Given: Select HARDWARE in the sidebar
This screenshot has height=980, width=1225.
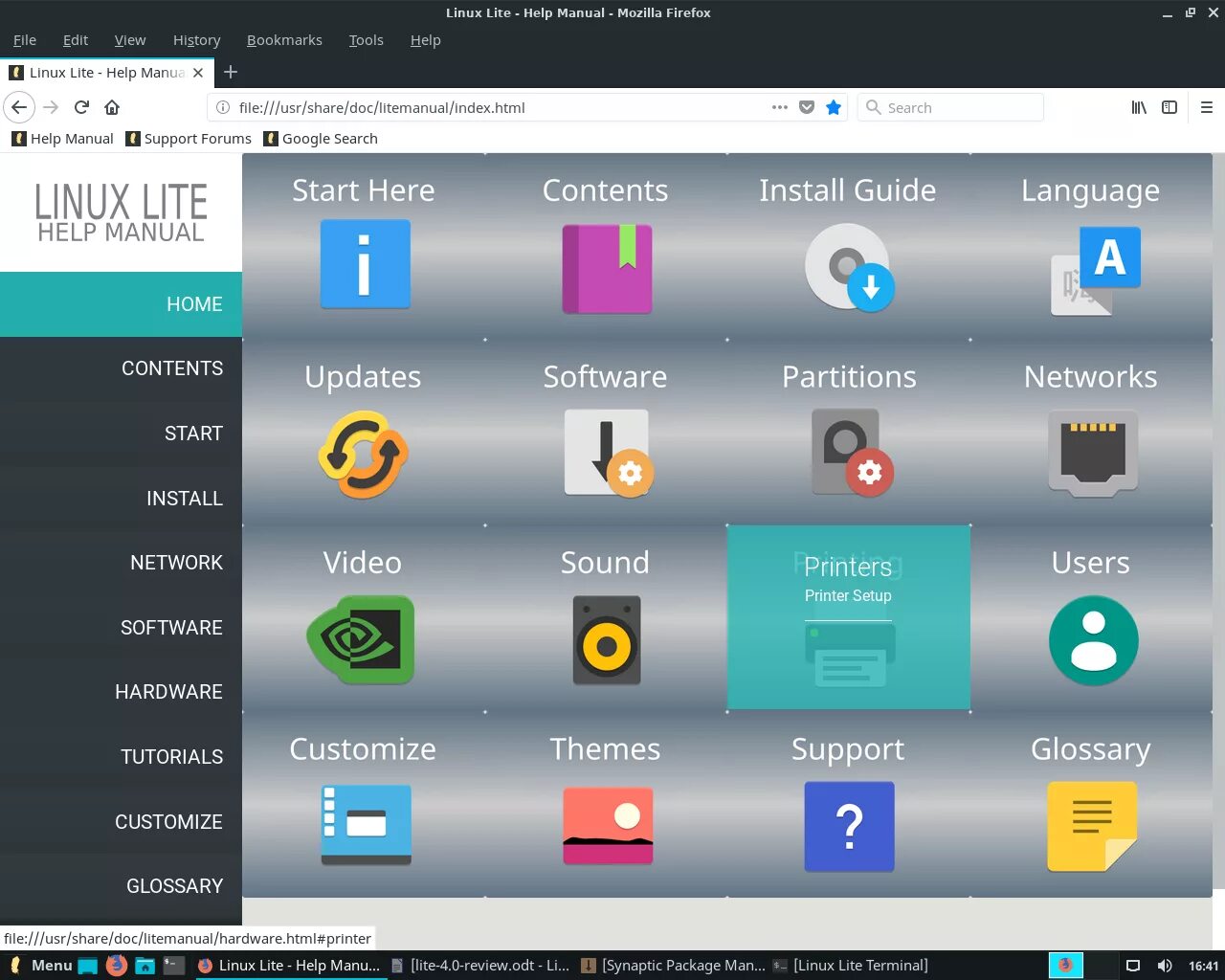Looking at the screenshot, I should 121,692.
